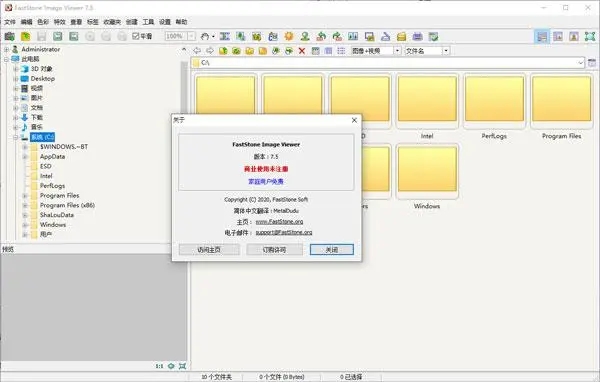The height and width of the screenshot is (382, 600).
Task: Click the compare images side-by-side icon
Action: point(353,36)
